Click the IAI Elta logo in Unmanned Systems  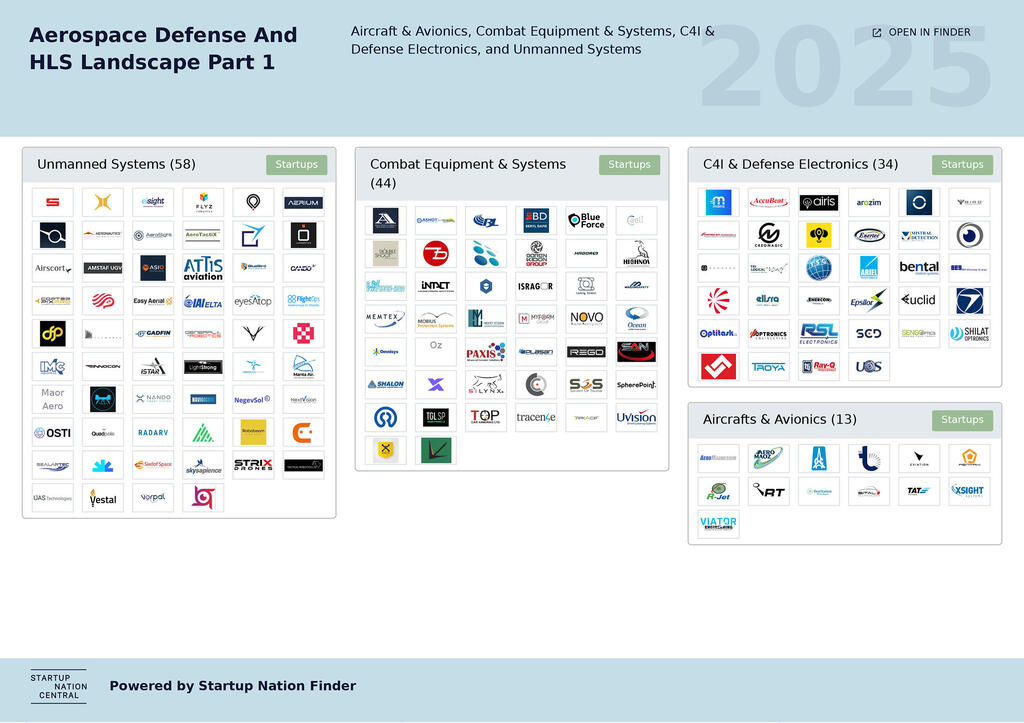point(203,301)
